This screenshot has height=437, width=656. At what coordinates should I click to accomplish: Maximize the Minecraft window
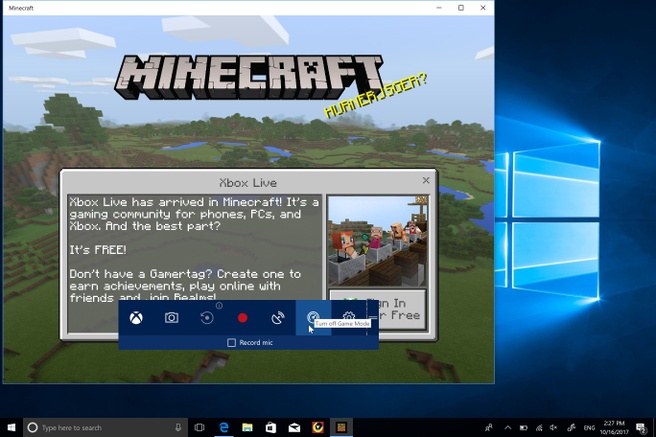461,8
